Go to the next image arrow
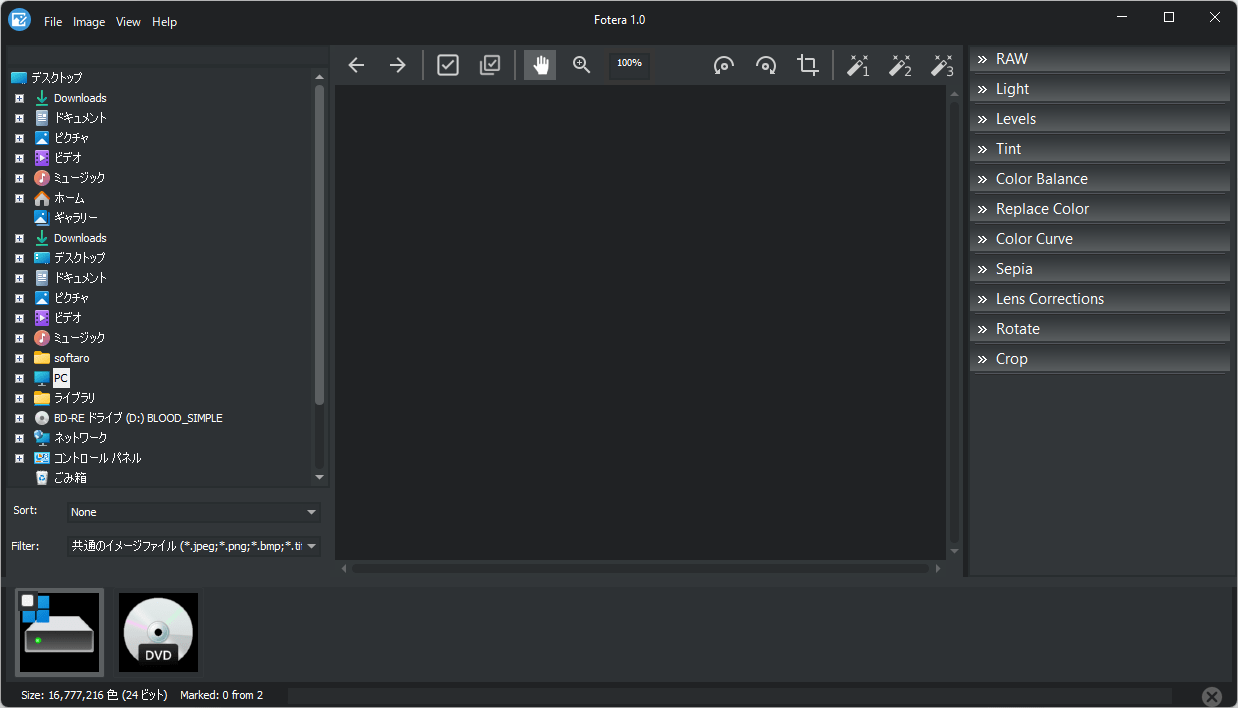 (398, 65)
